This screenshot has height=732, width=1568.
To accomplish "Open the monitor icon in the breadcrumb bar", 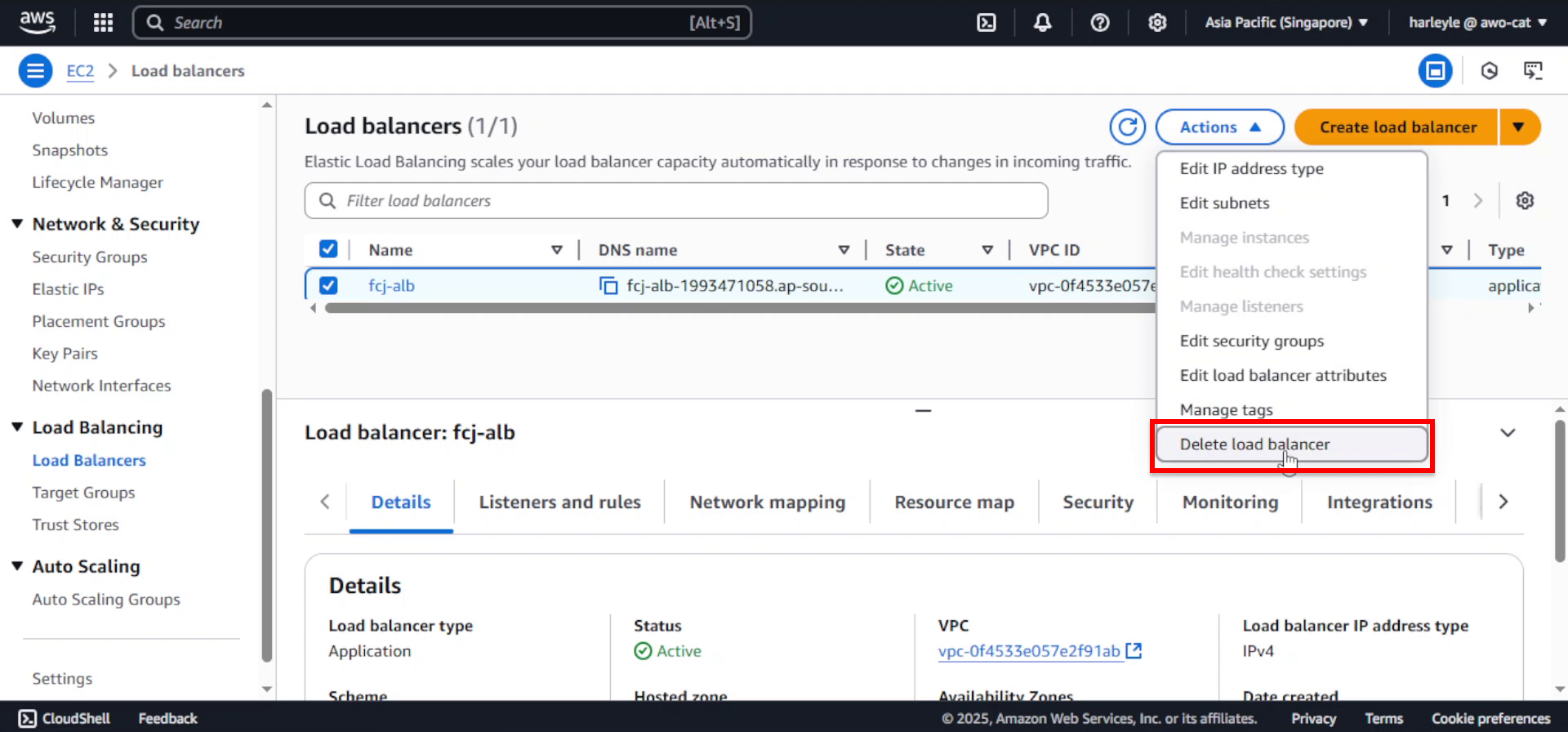I will coord(1534,71).
